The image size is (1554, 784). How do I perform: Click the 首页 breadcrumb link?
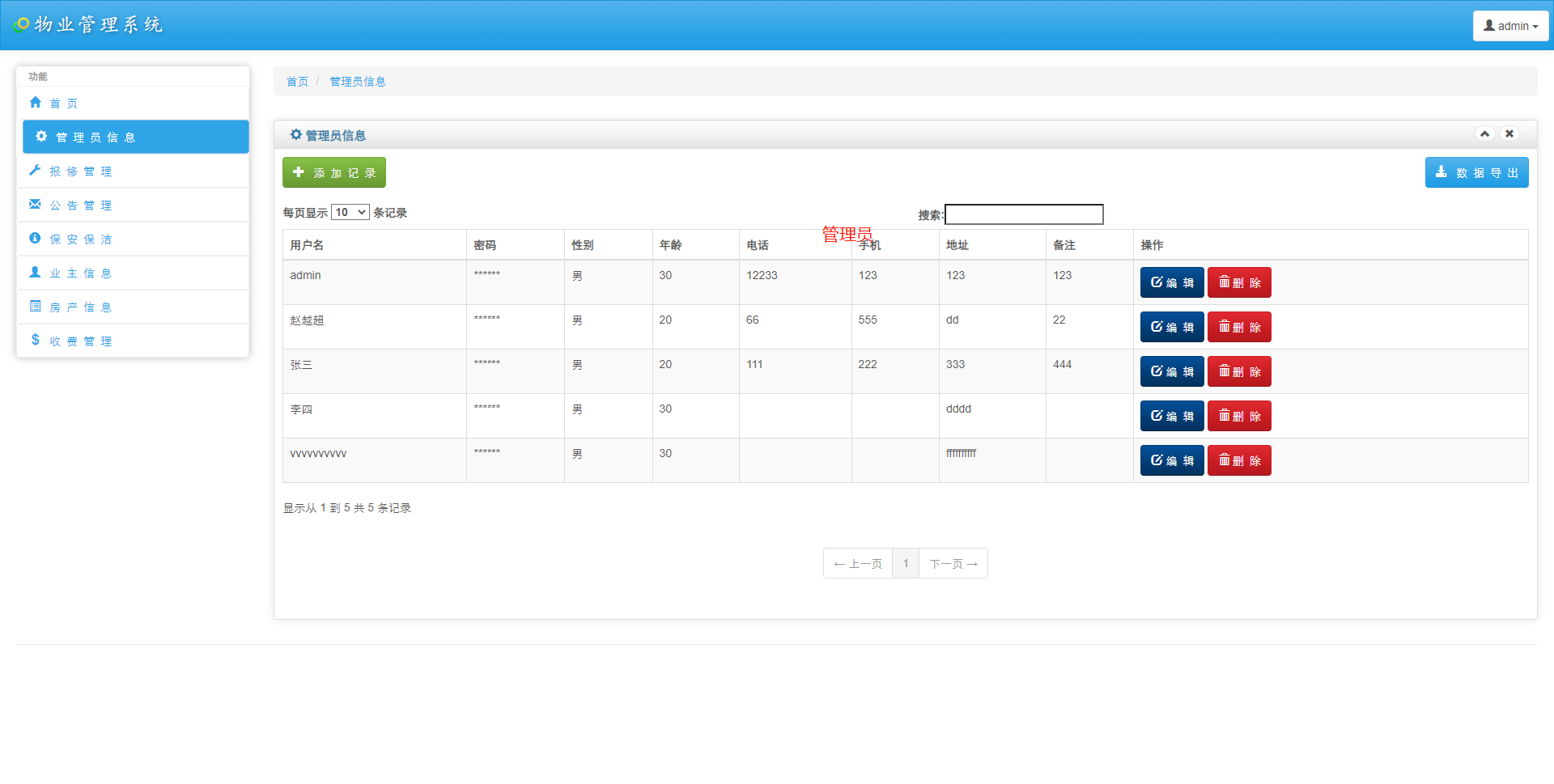tap(297, 82)
